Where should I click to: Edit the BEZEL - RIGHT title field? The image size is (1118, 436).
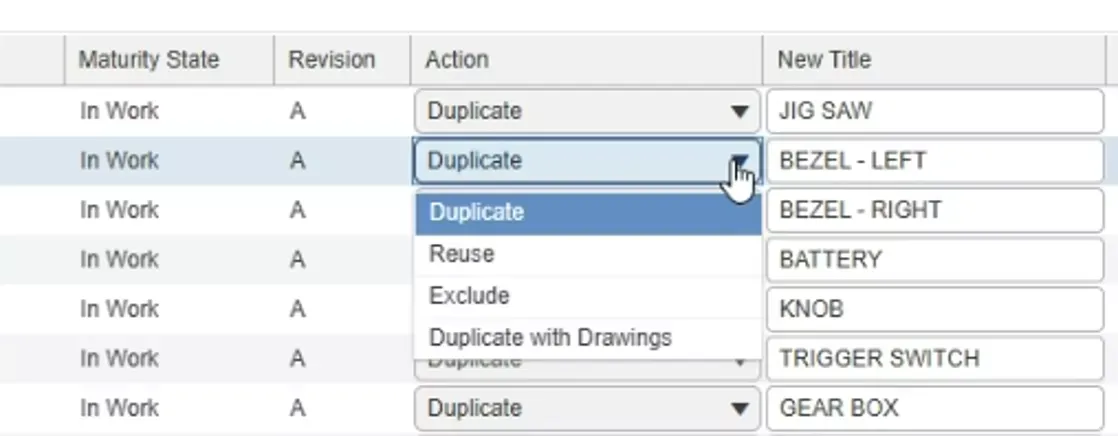(x=935, y=210)
